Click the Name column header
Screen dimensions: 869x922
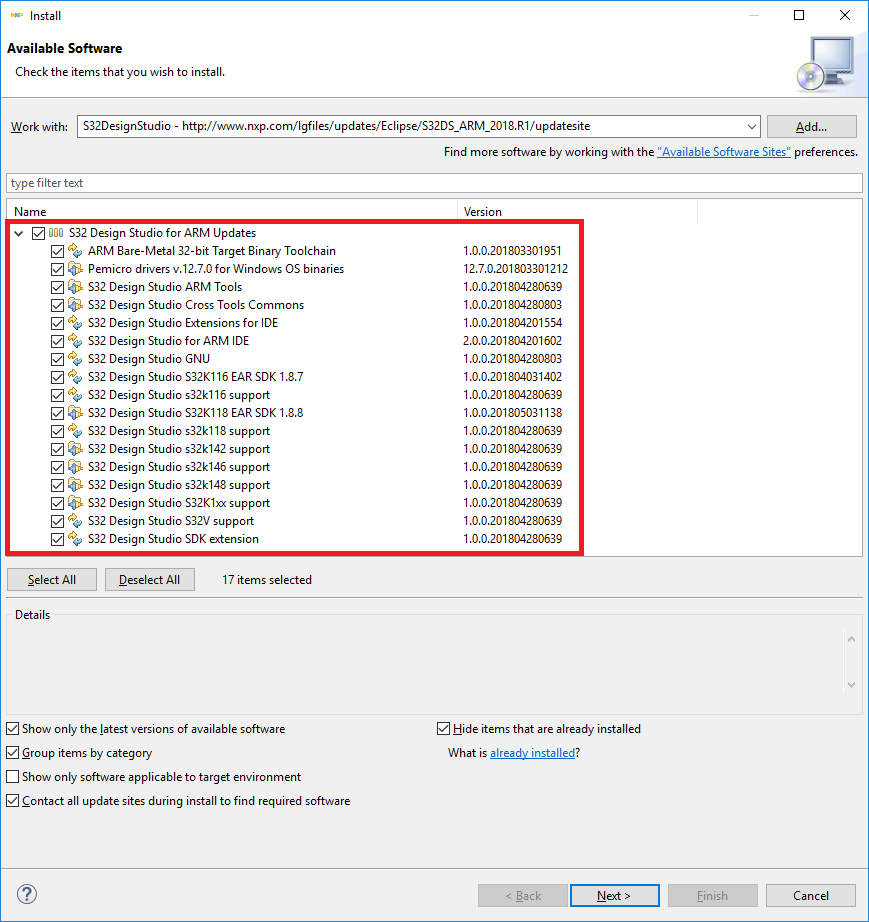(232, 212)
